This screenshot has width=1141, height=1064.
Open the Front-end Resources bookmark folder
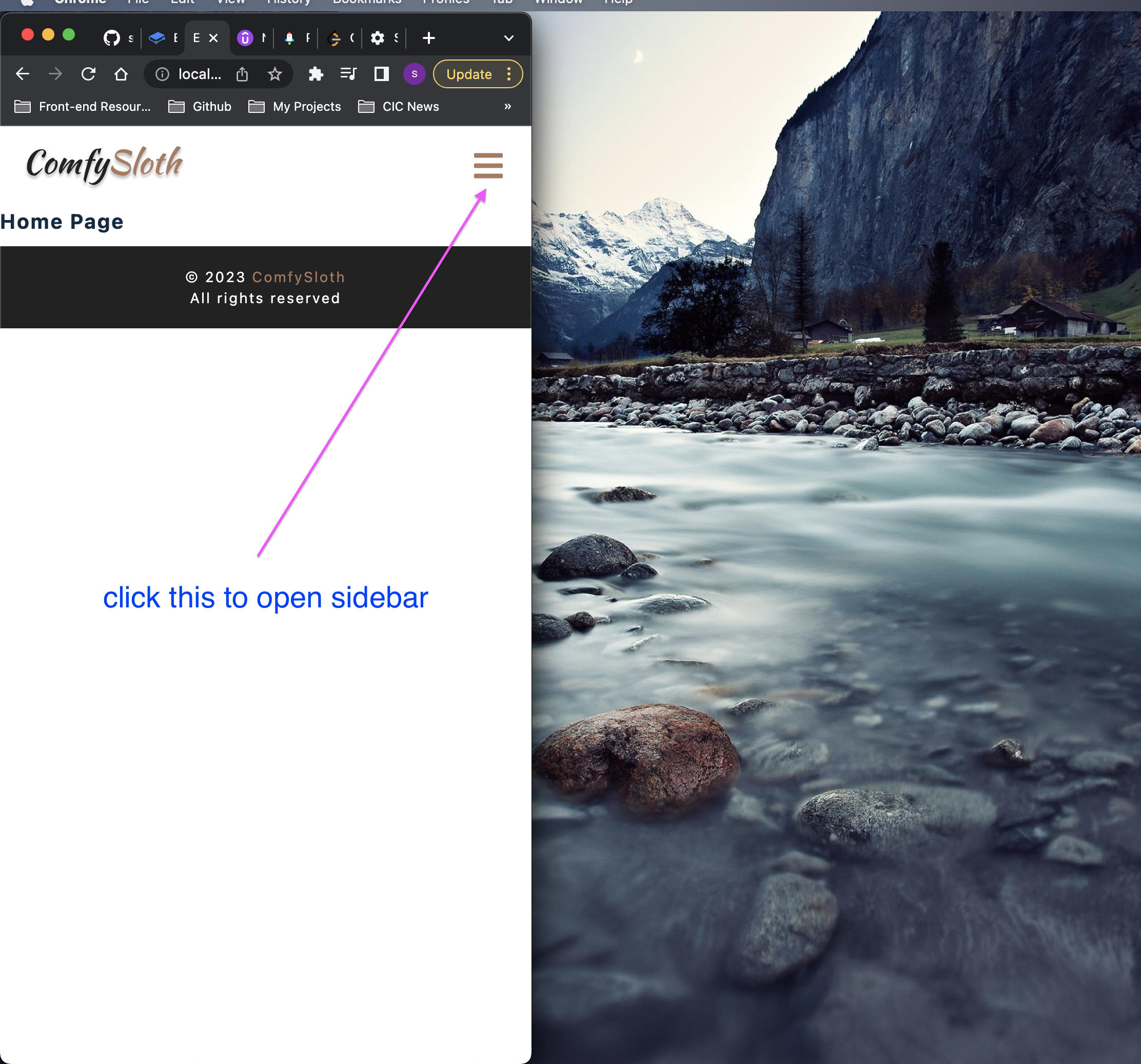tap(83, 106)
